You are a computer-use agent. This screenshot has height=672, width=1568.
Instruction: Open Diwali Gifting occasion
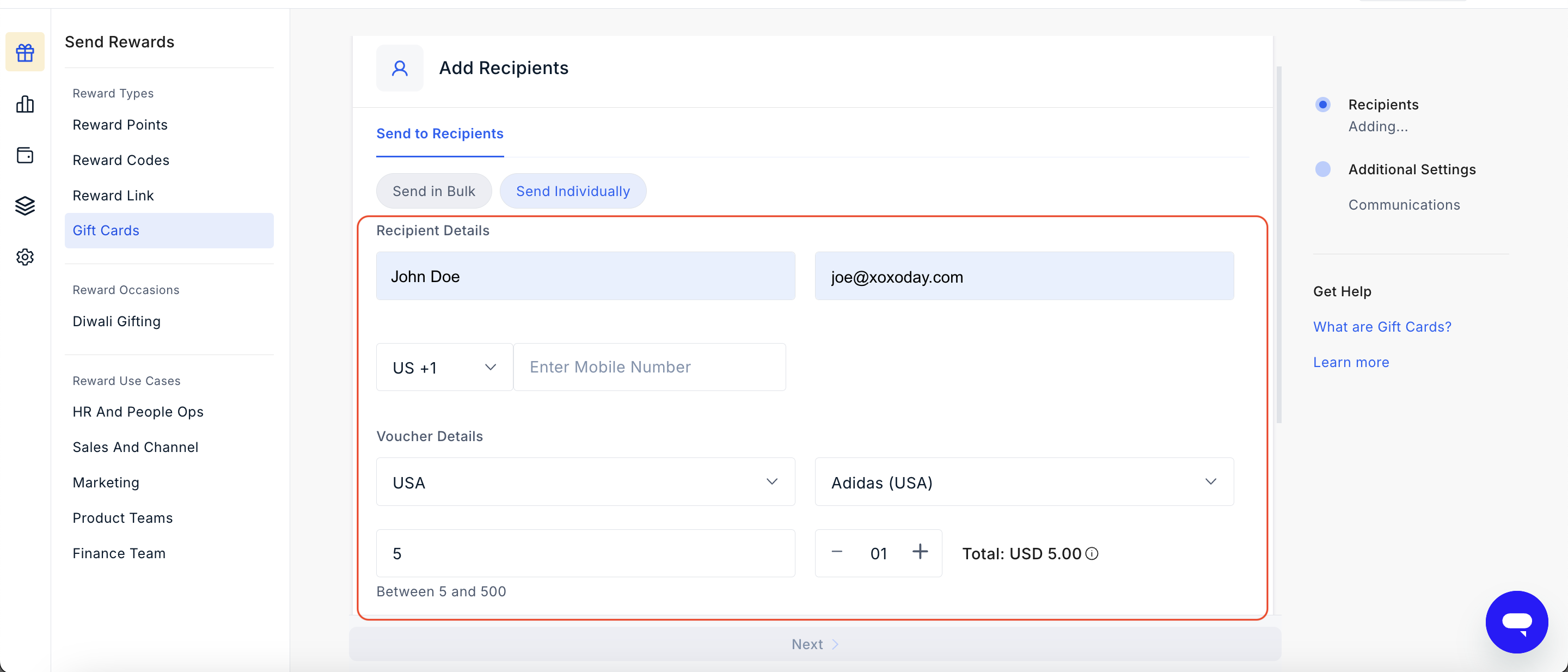pos(117,321)
